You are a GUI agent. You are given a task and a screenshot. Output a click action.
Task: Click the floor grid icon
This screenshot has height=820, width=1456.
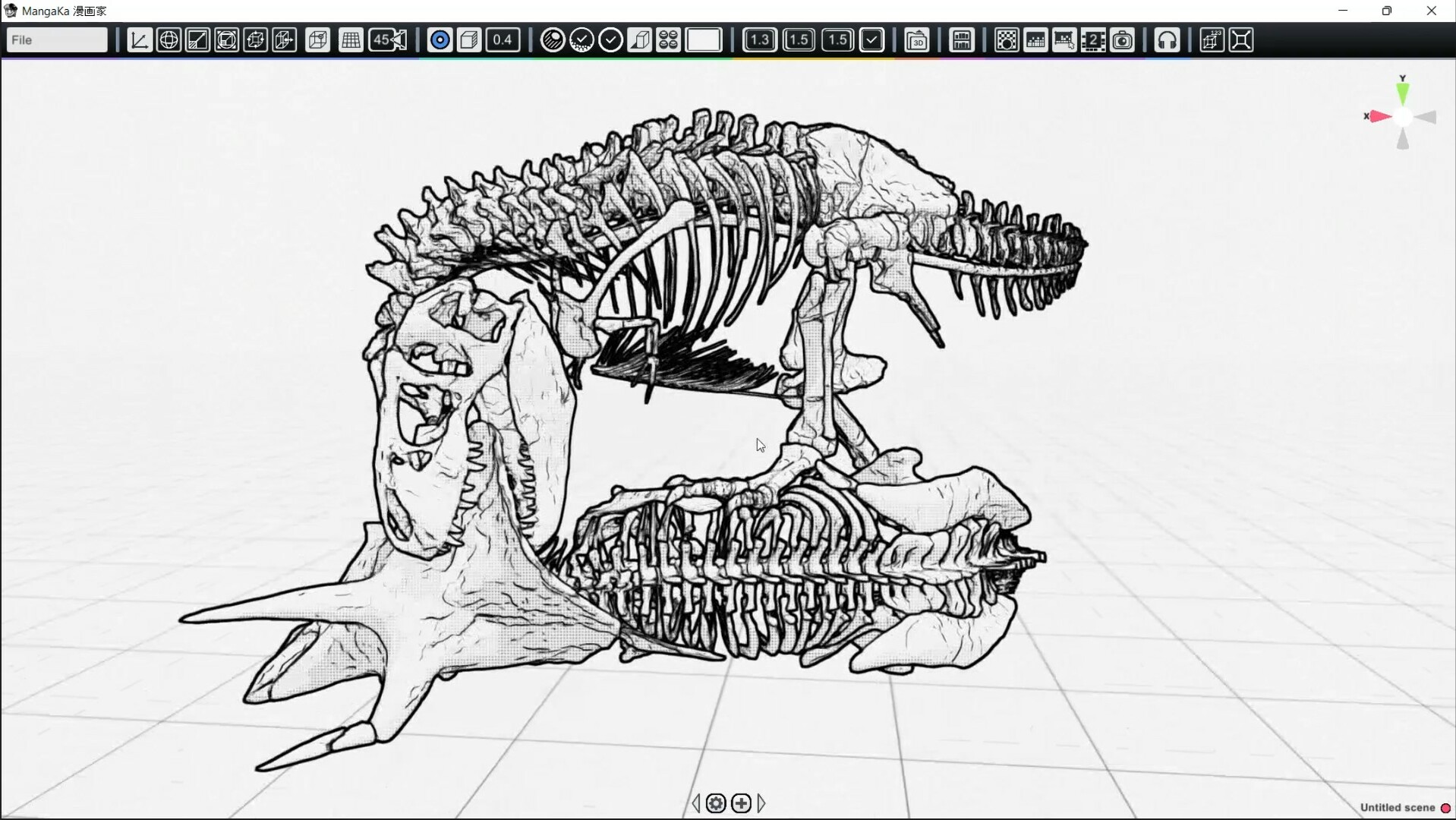point(351,40)
